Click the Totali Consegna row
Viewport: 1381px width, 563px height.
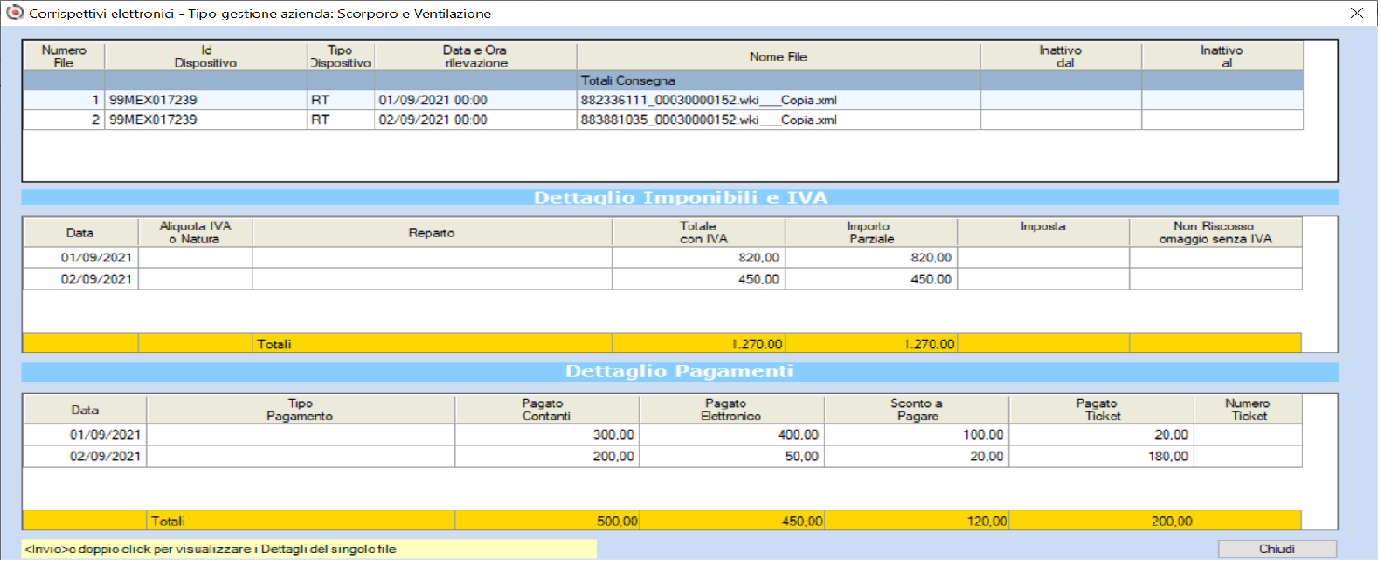(664, 80)
